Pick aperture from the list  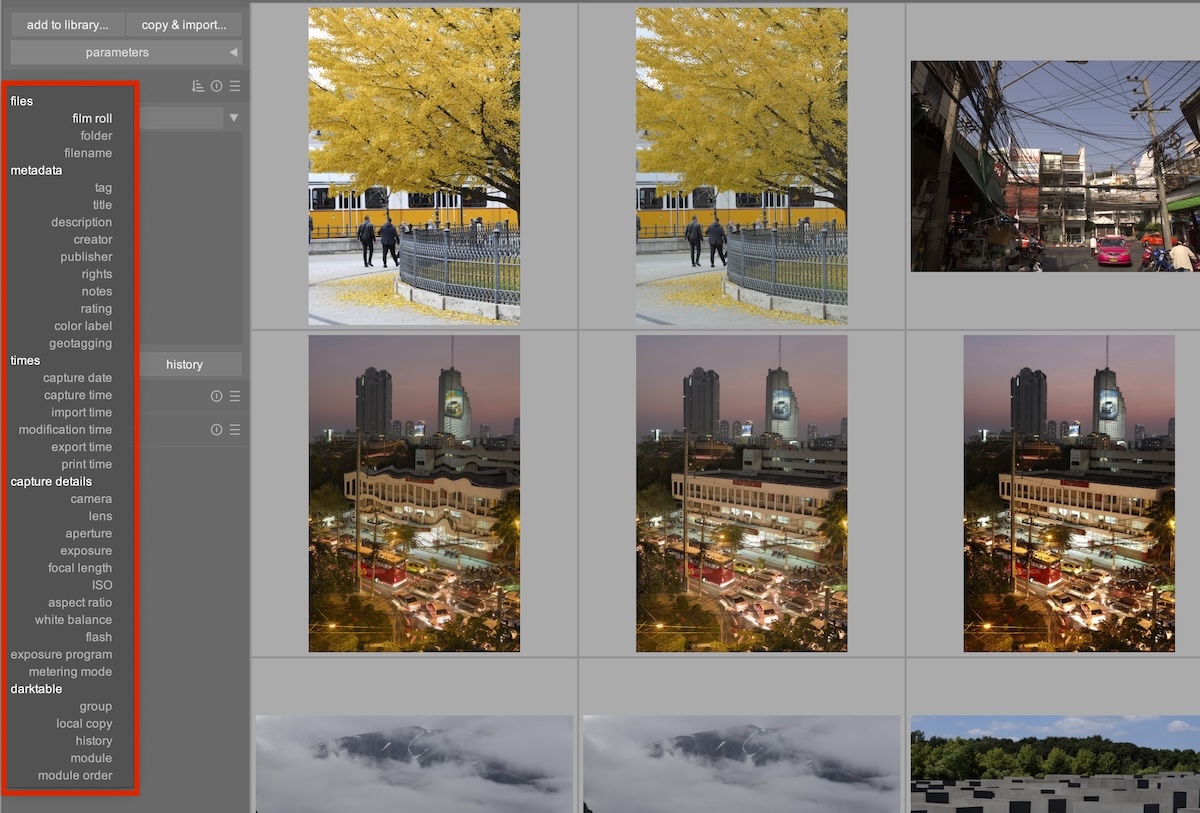pos(89,534)
